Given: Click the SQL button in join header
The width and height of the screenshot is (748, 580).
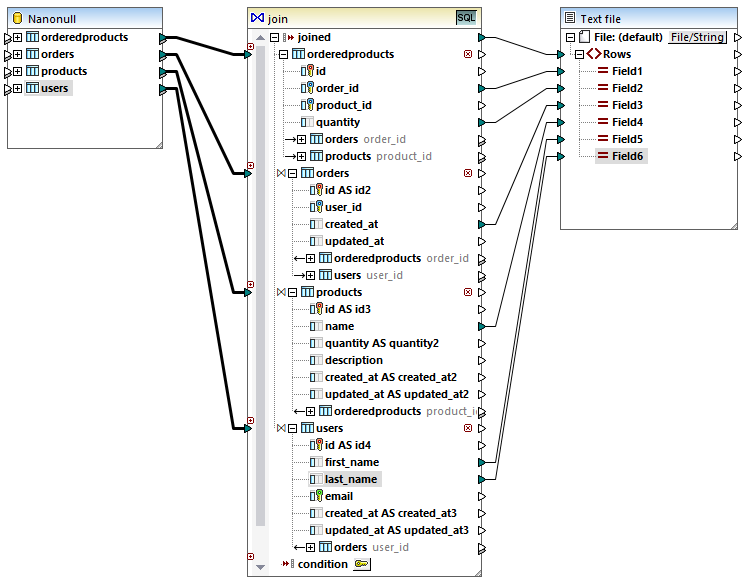Looking at the screenshot, I should click(466, 18).
